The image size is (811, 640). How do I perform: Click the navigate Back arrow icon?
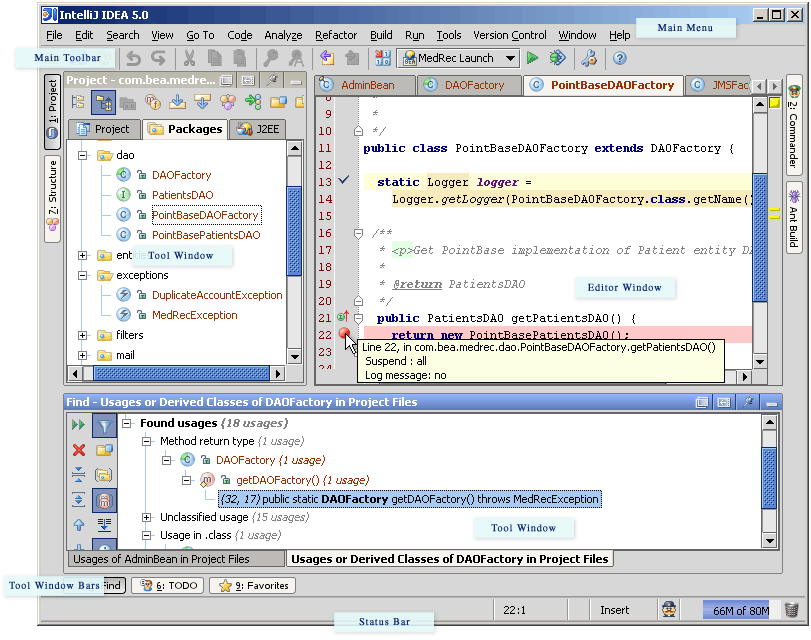tap(327, 58)
